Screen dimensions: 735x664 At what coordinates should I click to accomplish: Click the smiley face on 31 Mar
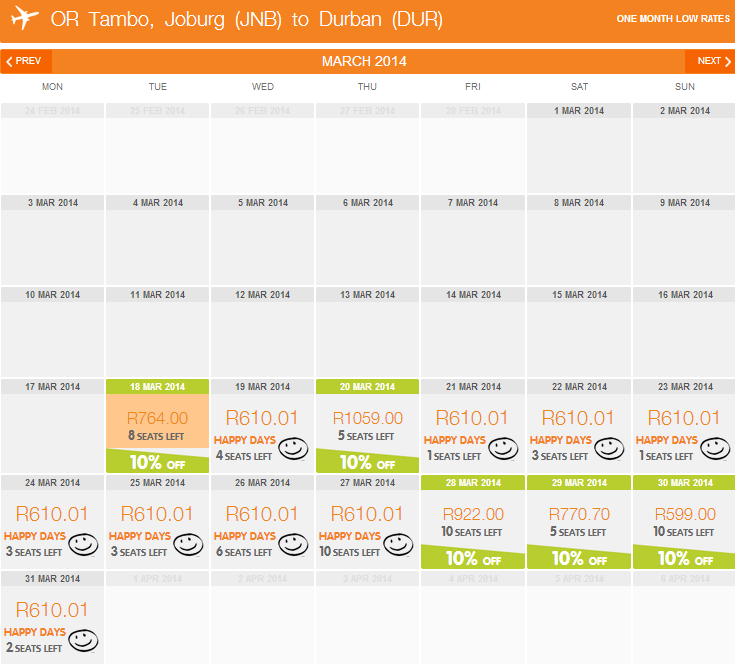(83, 641)
